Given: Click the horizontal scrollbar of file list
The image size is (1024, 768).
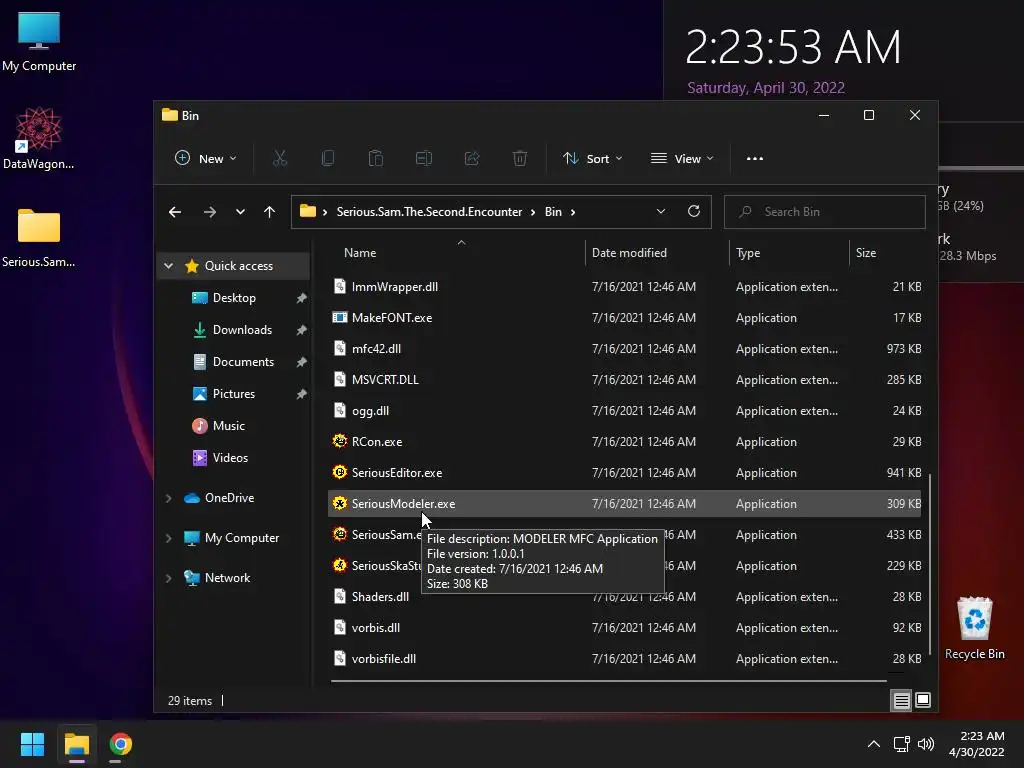Looking at the screenshot, I should pyautogui.click(x=609, y=680).
